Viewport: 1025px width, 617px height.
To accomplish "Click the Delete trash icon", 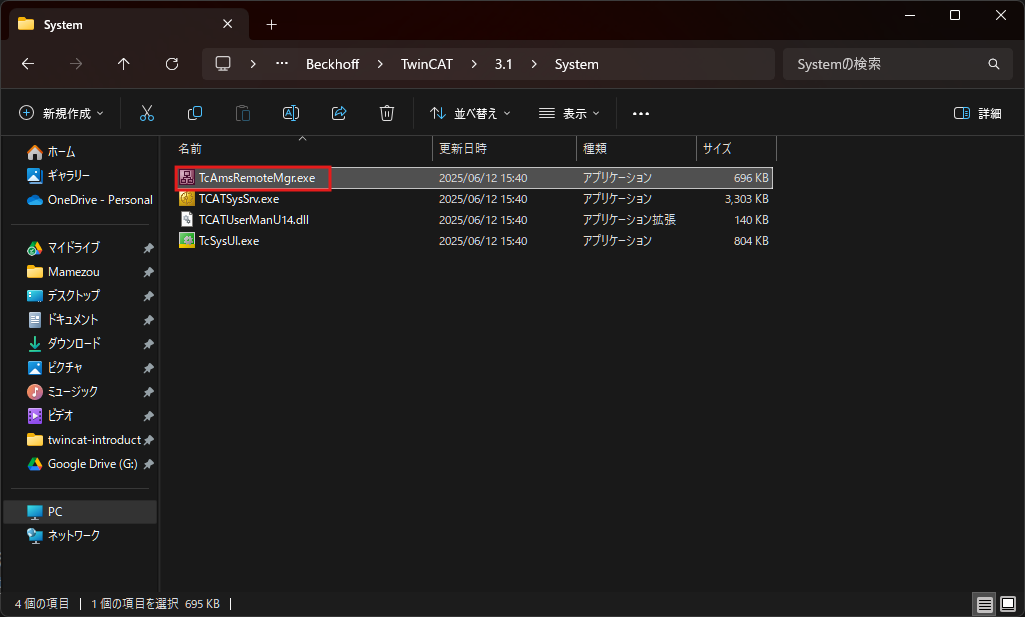I will 387,114.
